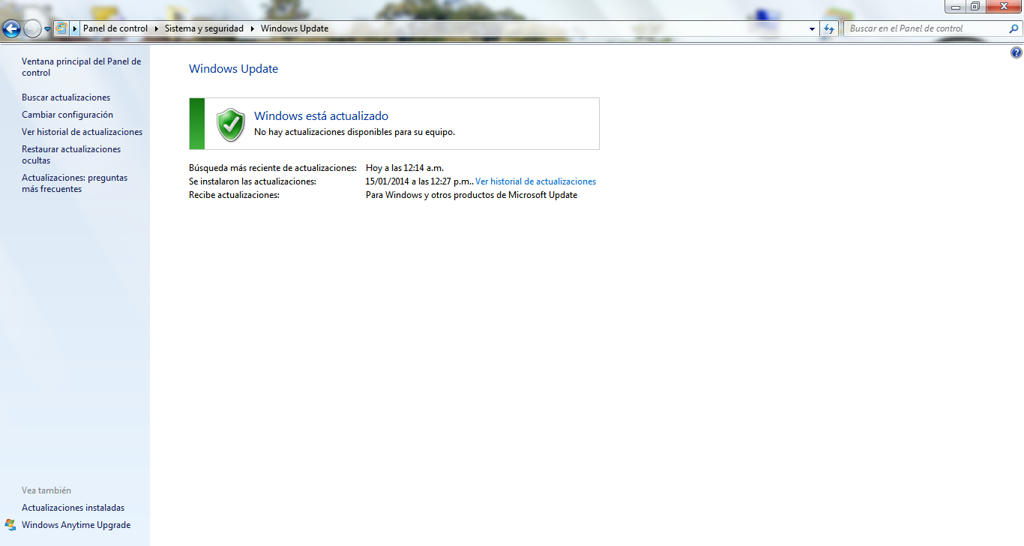Open Cambiar configuración link
Viewport: 1024px width, 546px height.
(x=67, y=114)
